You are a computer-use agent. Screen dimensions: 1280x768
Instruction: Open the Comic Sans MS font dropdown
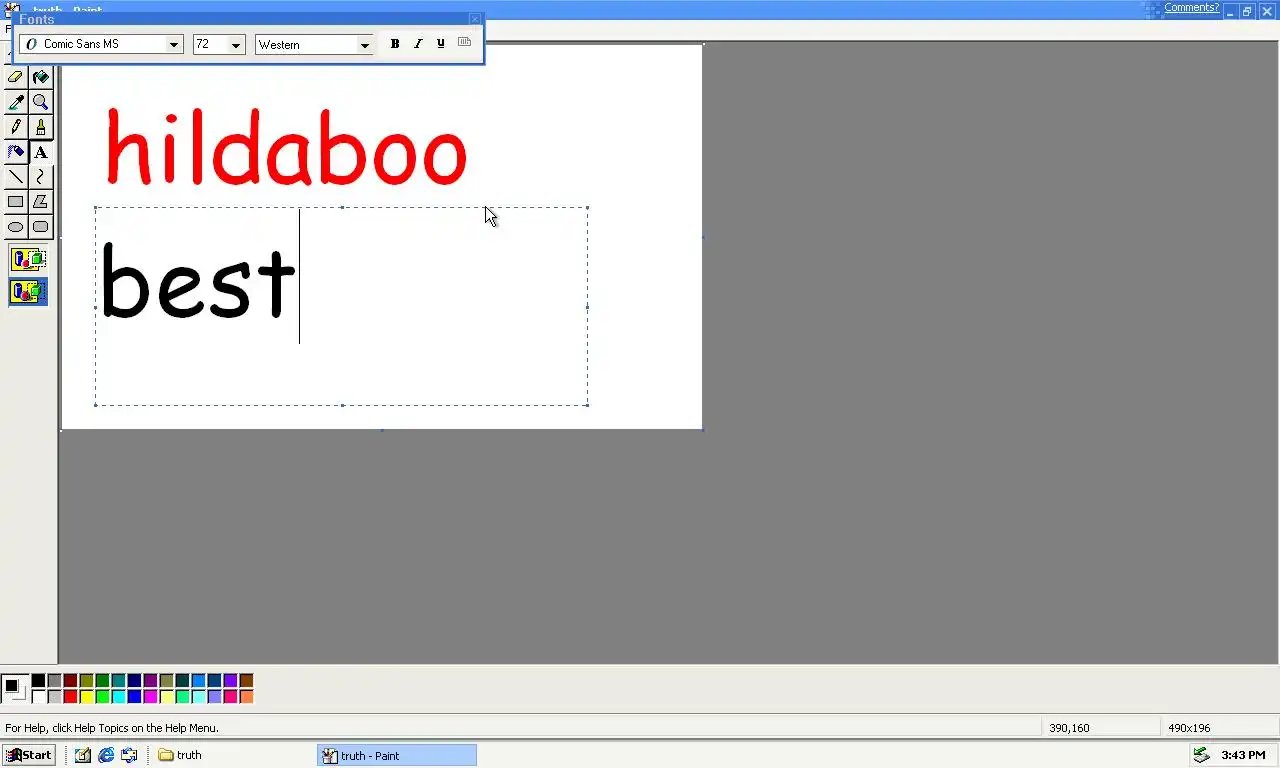174,44
